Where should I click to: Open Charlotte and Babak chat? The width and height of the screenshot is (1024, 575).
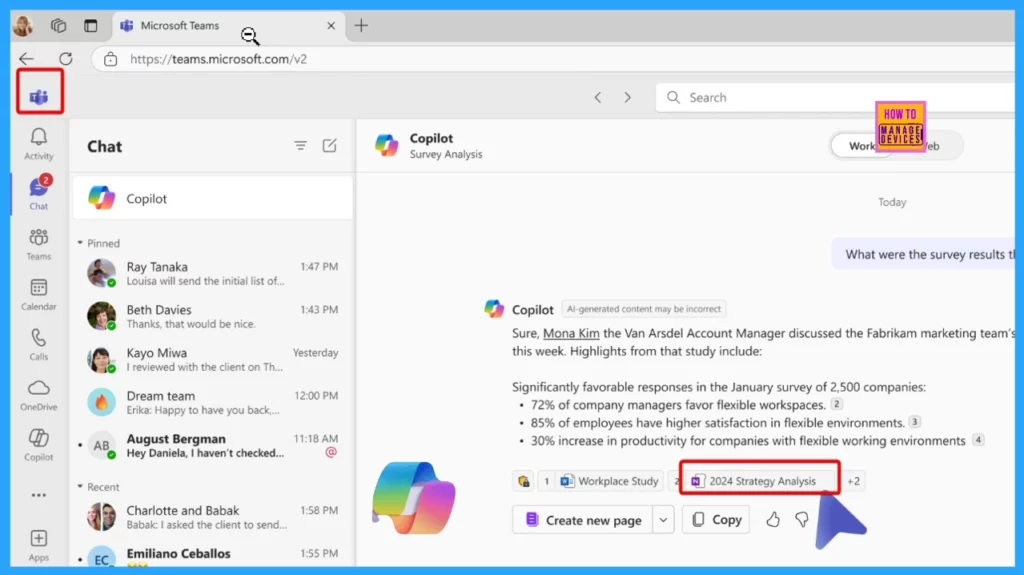(x=213, y=517)
